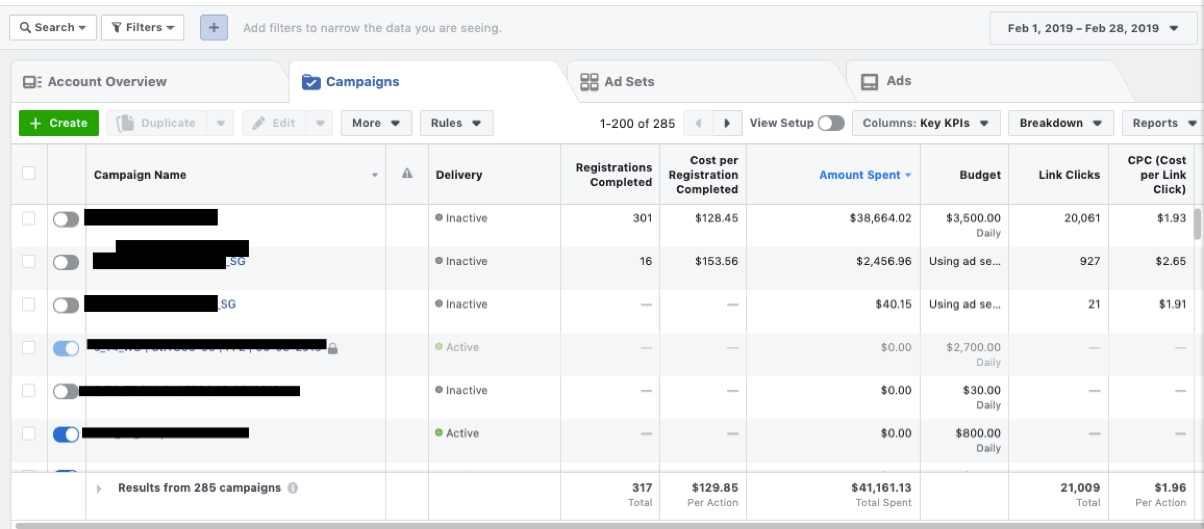Click the $2.65 CPC value

(1170, 261)
